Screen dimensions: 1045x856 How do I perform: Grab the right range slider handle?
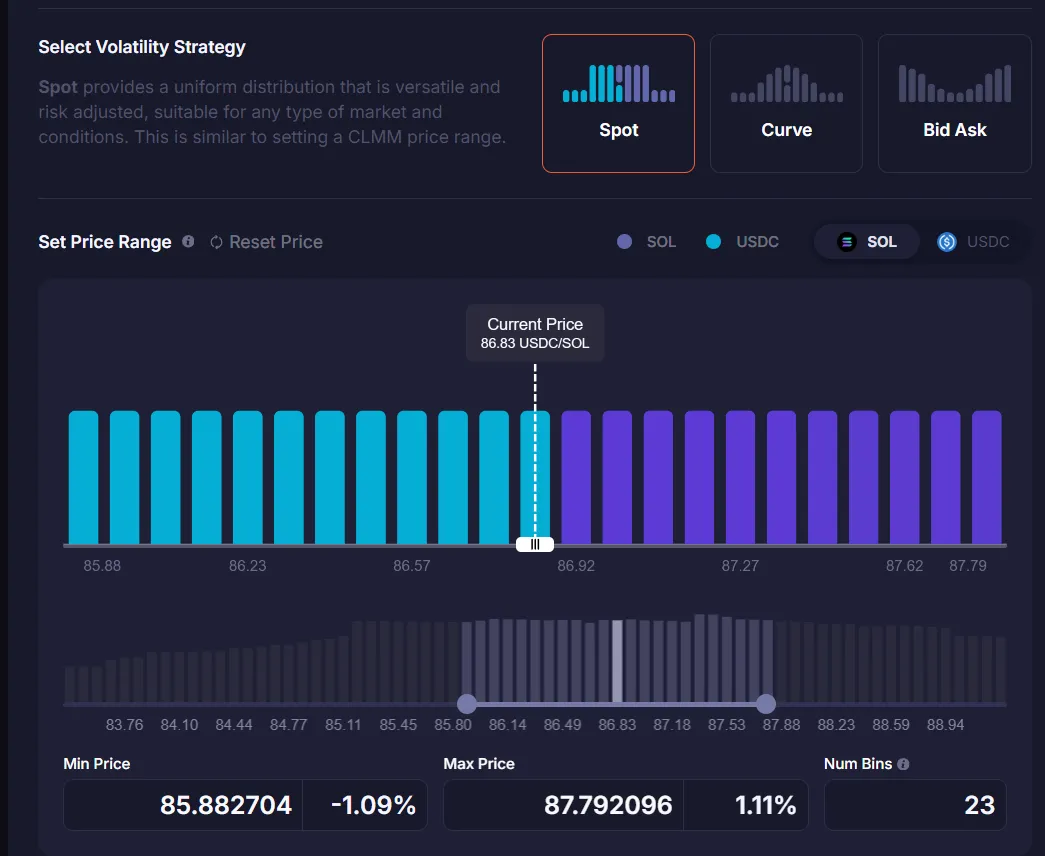(x=766, y=704)
